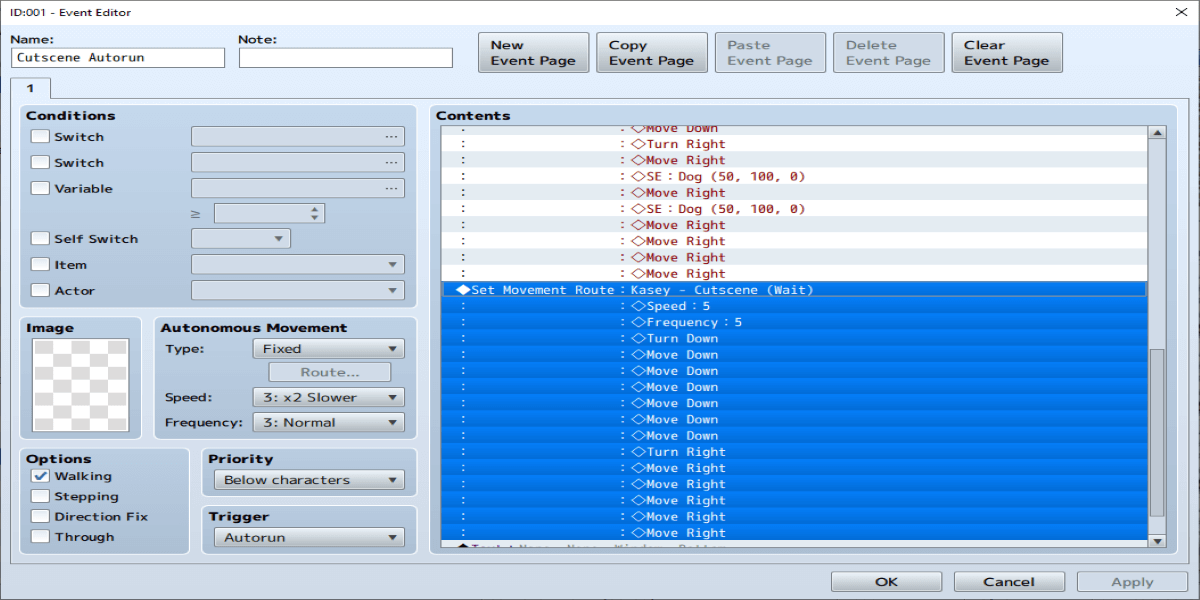The image size is (1200, 600).
Task: Open the Trigger dropdown showing Autorun
Action: click(309, 537)
